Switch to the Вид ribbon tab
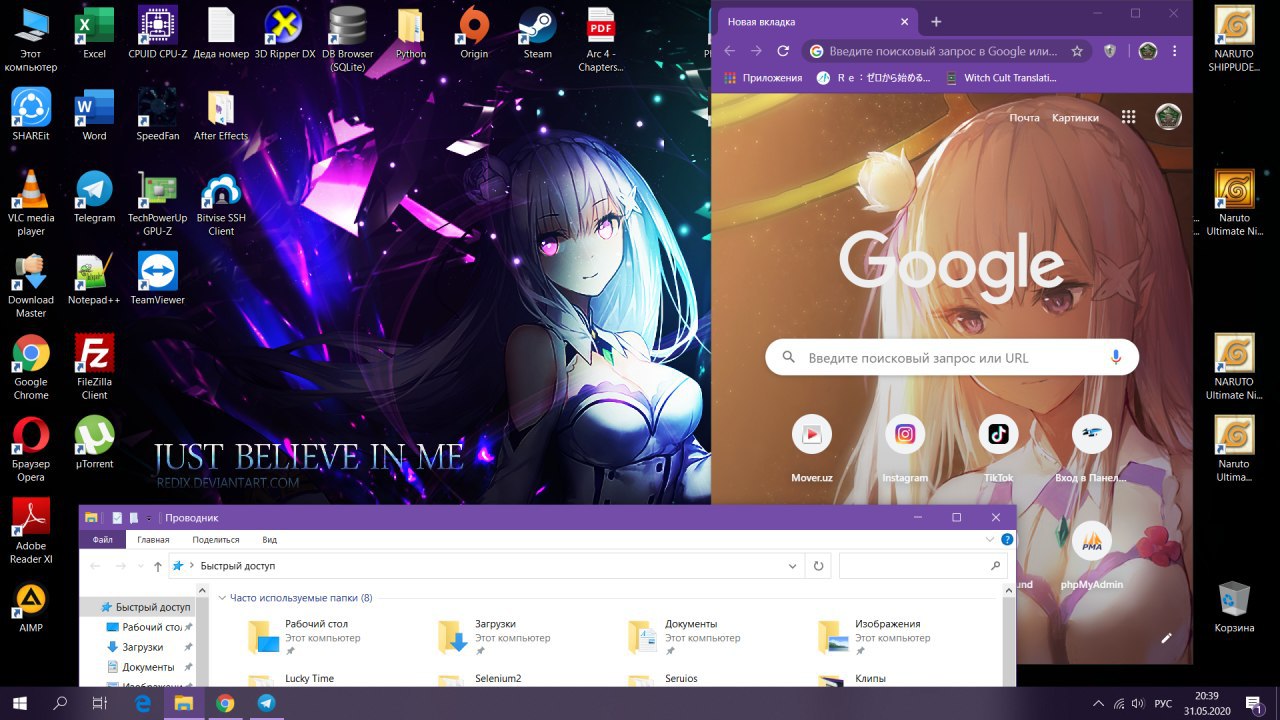Screen dimensions: 1280x720 click(269, 539)
